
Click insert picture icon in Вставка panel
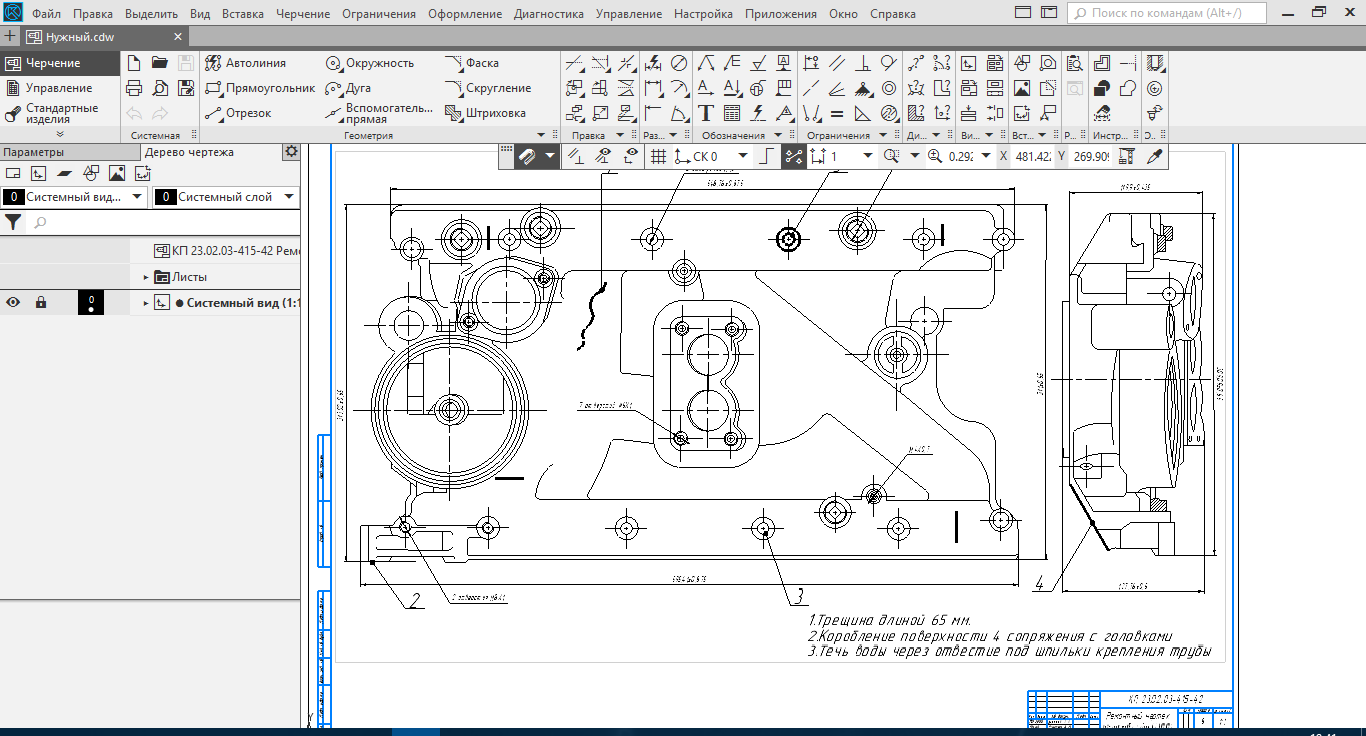pyautogui.click(x=1022, y=88)
